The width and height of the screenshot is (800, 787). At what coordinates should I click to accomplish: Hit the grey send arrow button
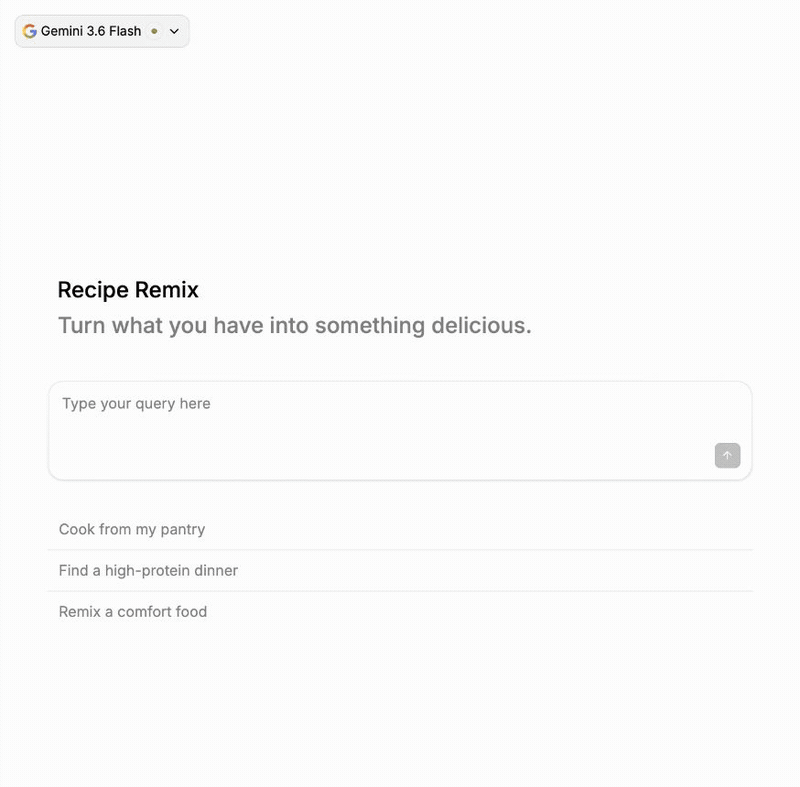727,455
